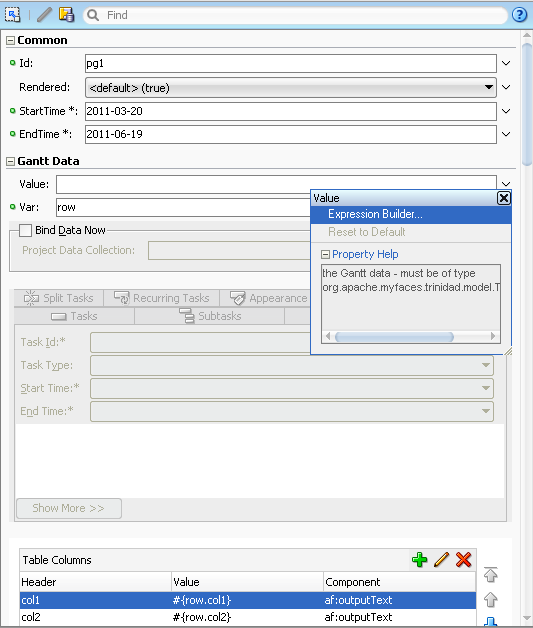Click the Var input field

pyautogui.click(x=183, y=207)
